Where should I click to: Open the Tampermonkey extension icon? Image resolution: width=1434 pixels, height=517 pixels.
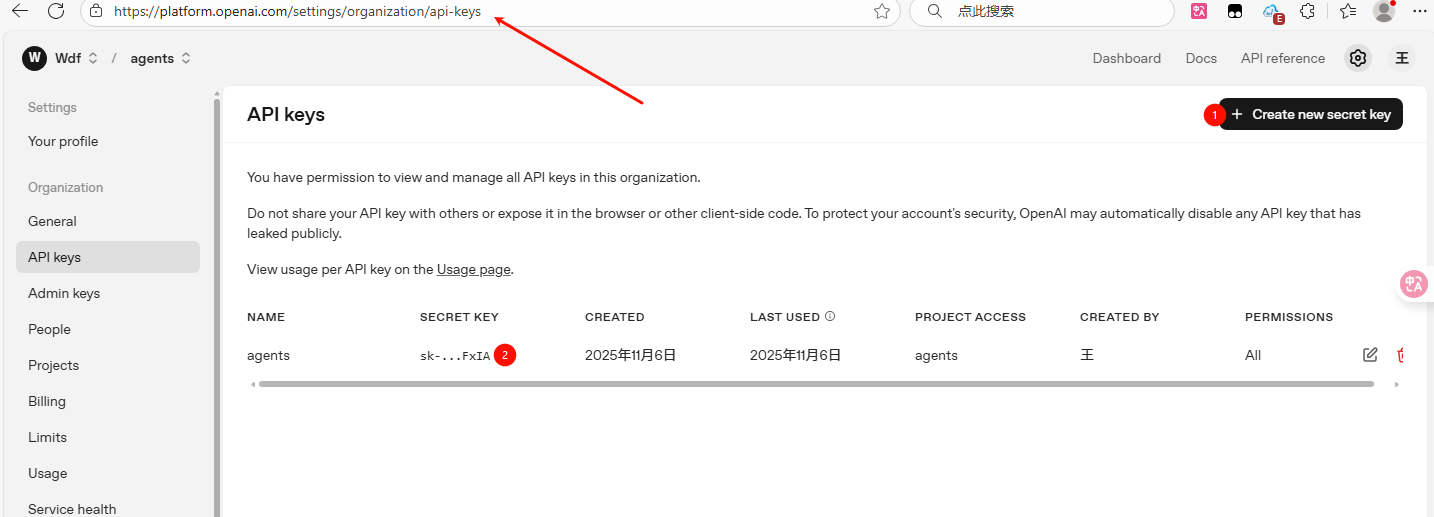click(1235, 11)
